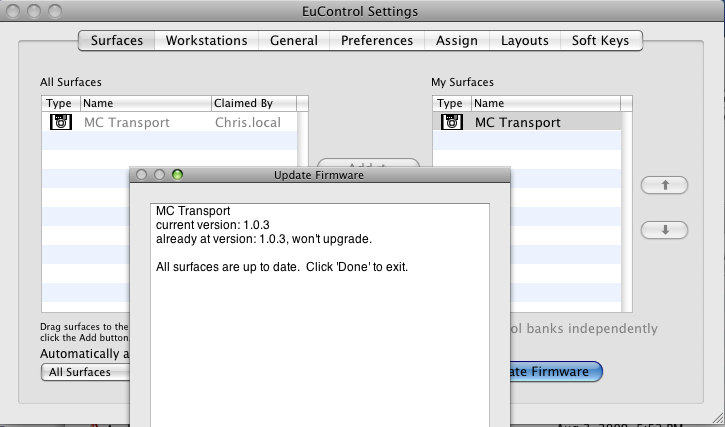
Task: Close the Update Firmware dialog
Action: (x=141, y=174)
